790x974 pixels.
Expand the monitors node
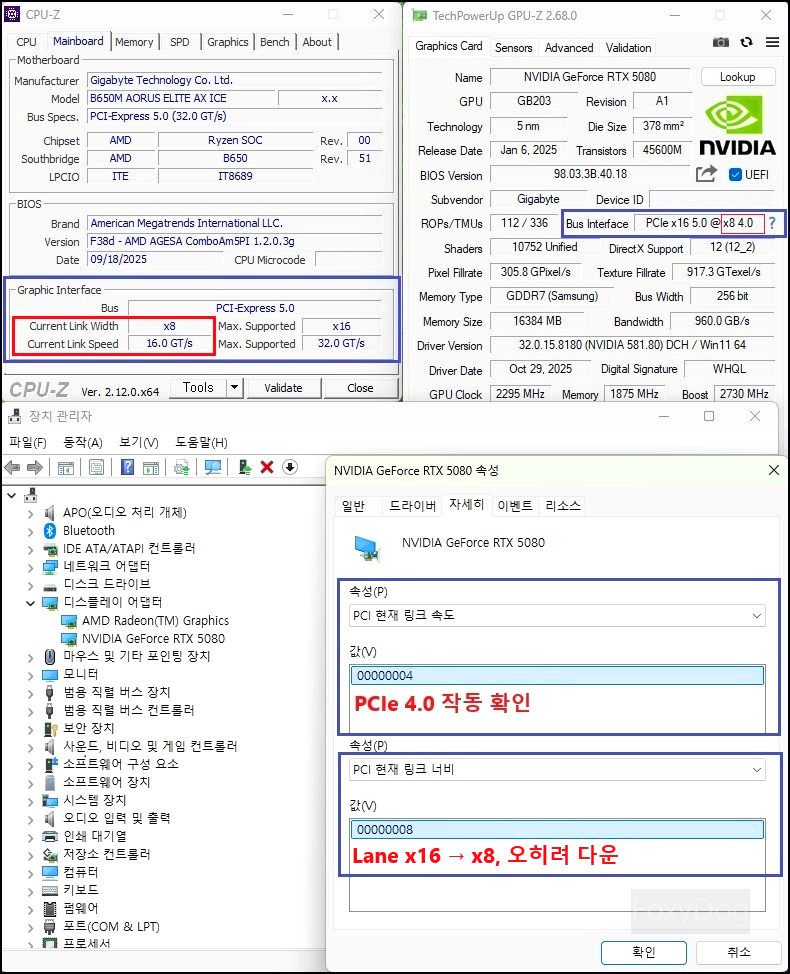coord(30,675)
